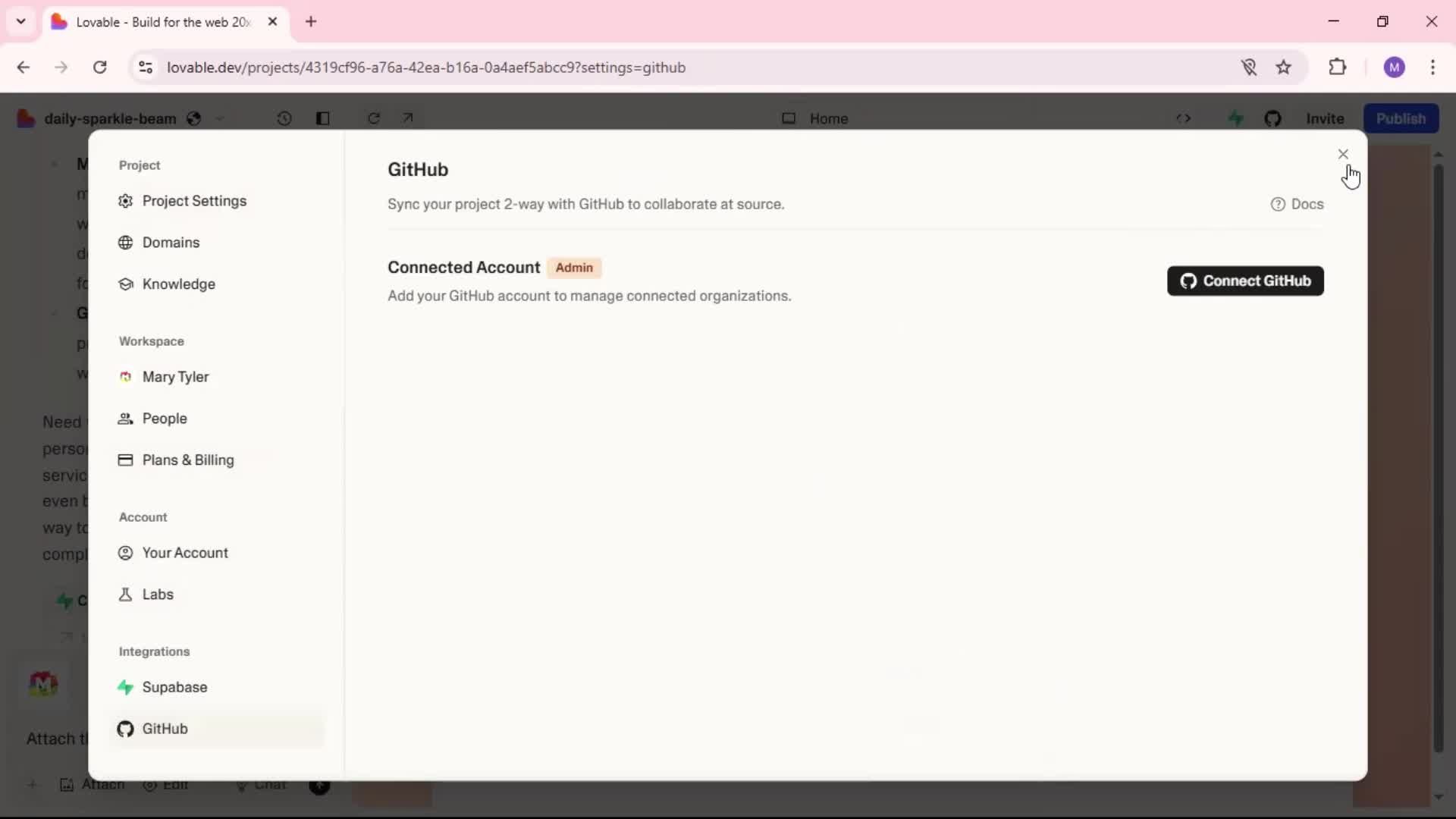The width and height of the screenshot is (1456, 819).
Task: Select the GitHub integration item
Action: (x=216, y=729)
